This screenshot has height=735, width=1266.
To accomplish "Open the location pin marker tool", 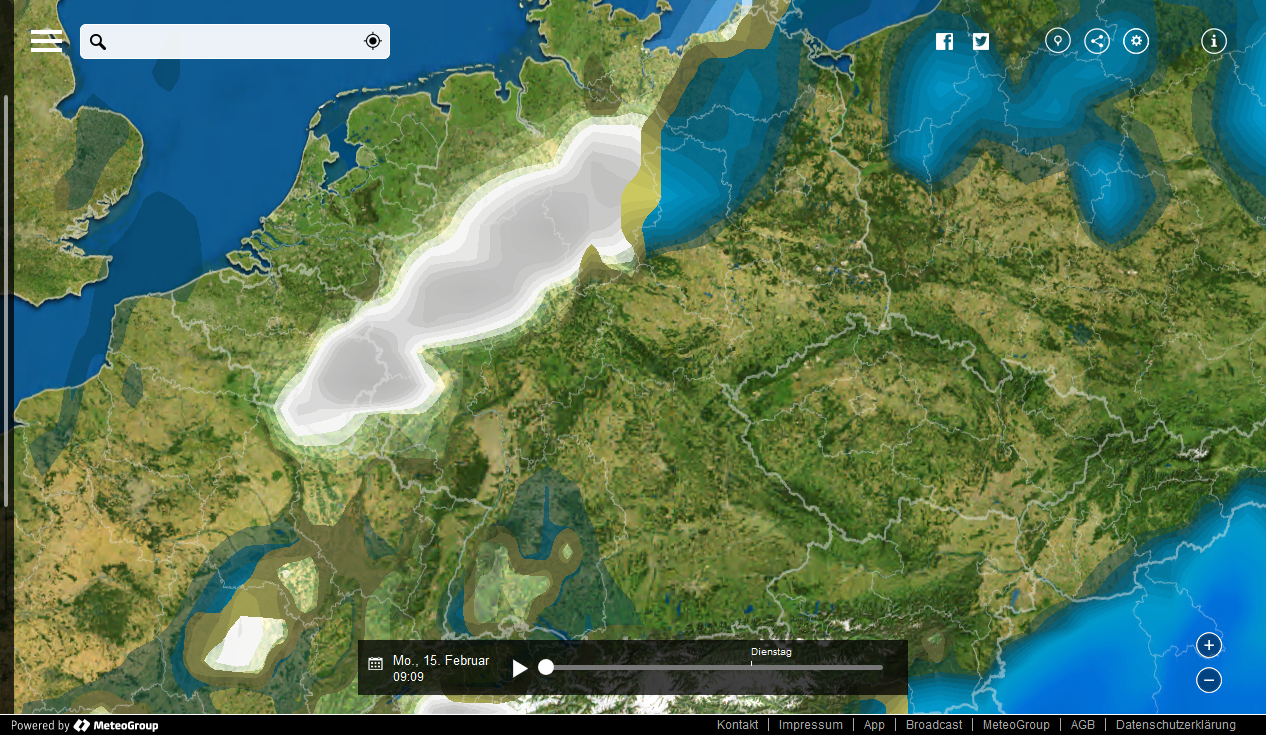I will 1058,41.
